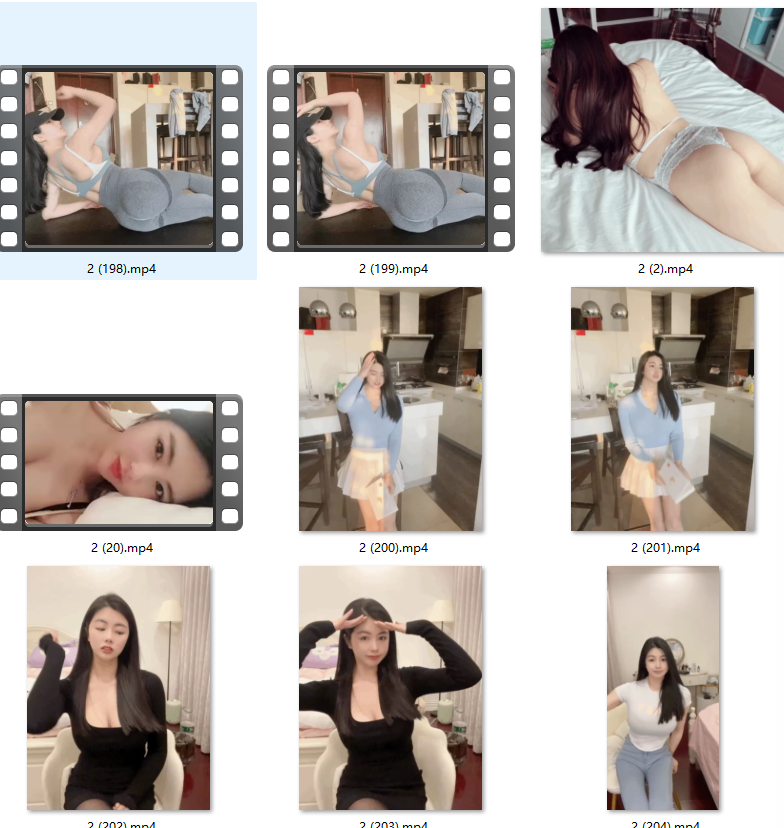Click the file name text 2 (199).mp4

coord(393,269)
